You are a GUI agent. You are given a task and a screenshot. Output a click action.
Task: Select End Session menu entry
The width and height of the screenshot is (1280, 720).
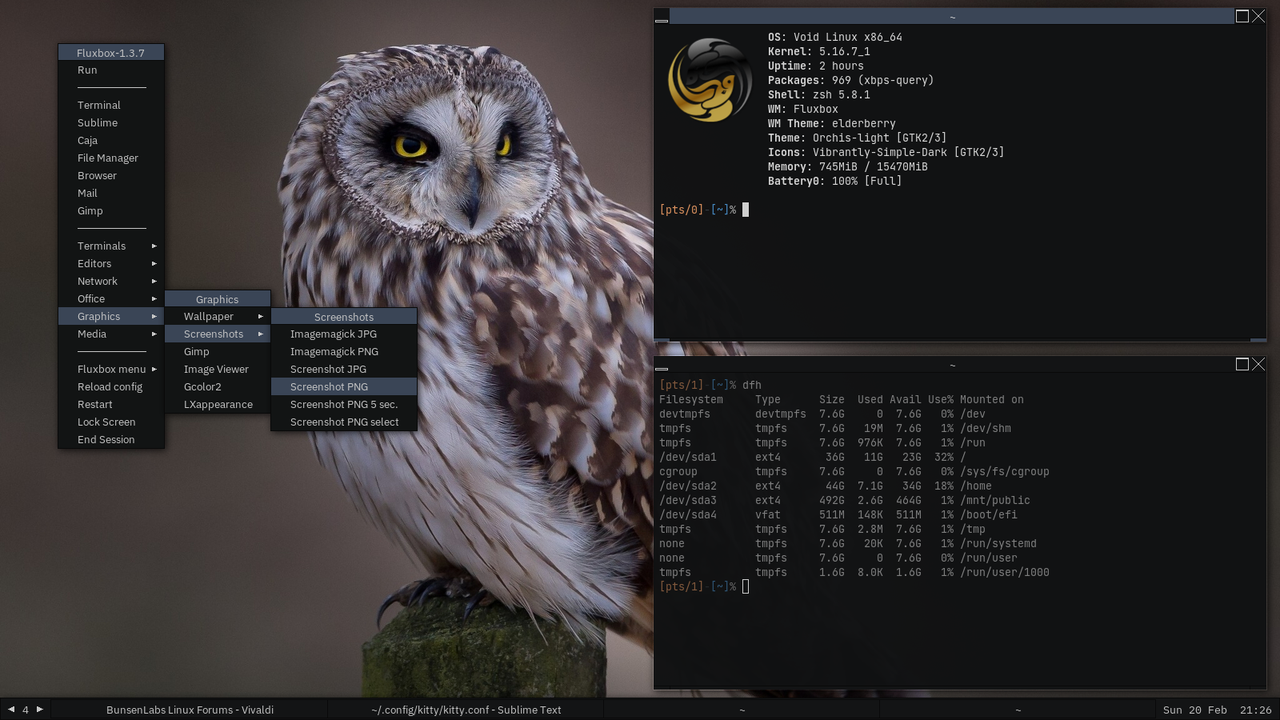(x=111, y=440)
